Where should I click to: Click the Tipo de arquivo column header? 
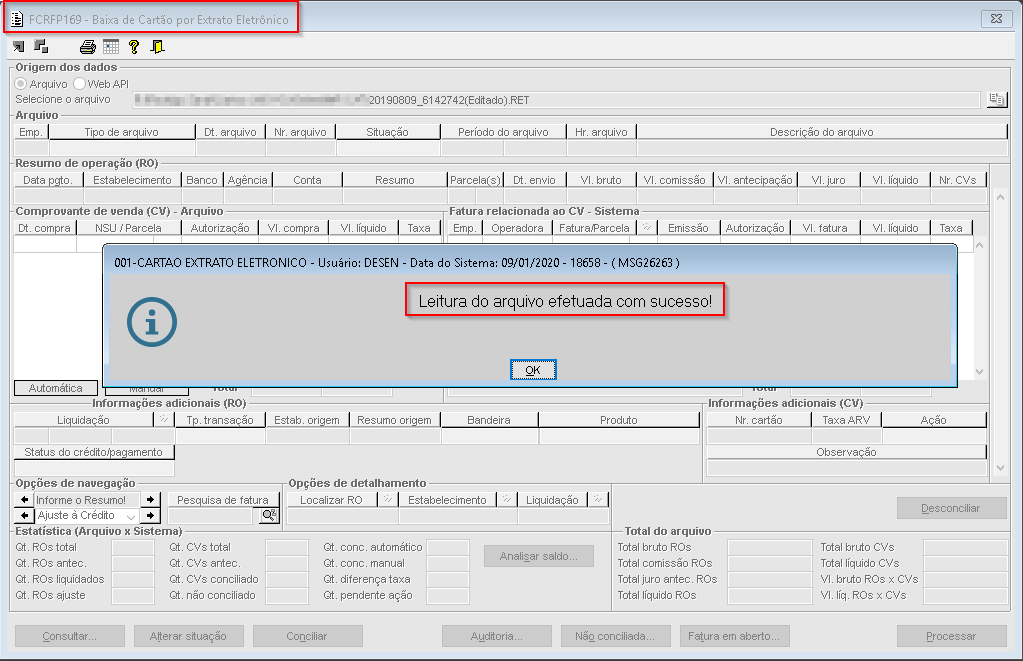122,132
